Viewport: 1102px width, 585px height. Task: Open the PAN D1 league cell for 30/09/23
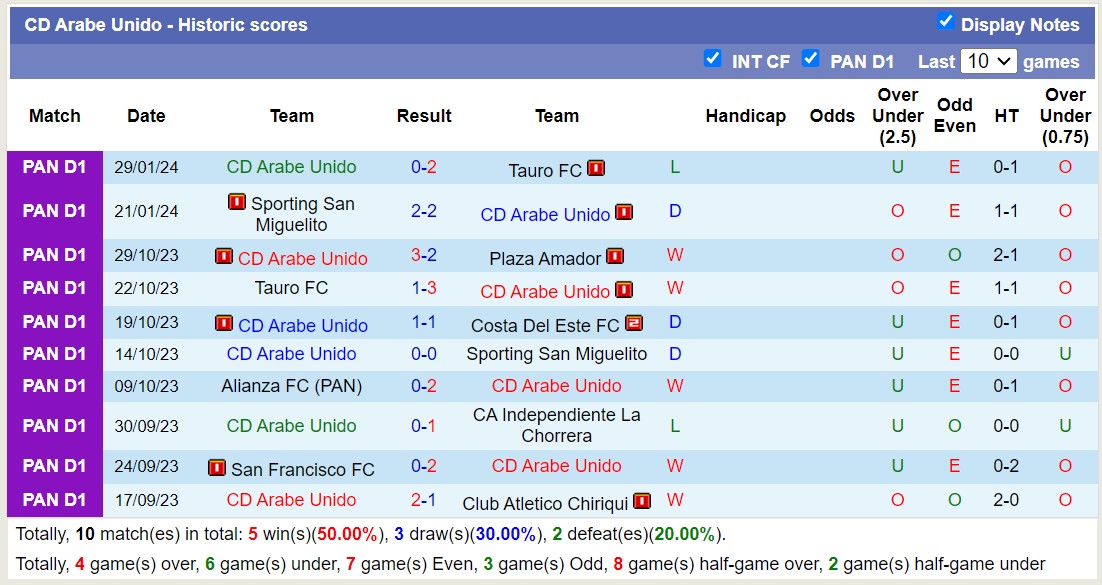tap(55, 426)
